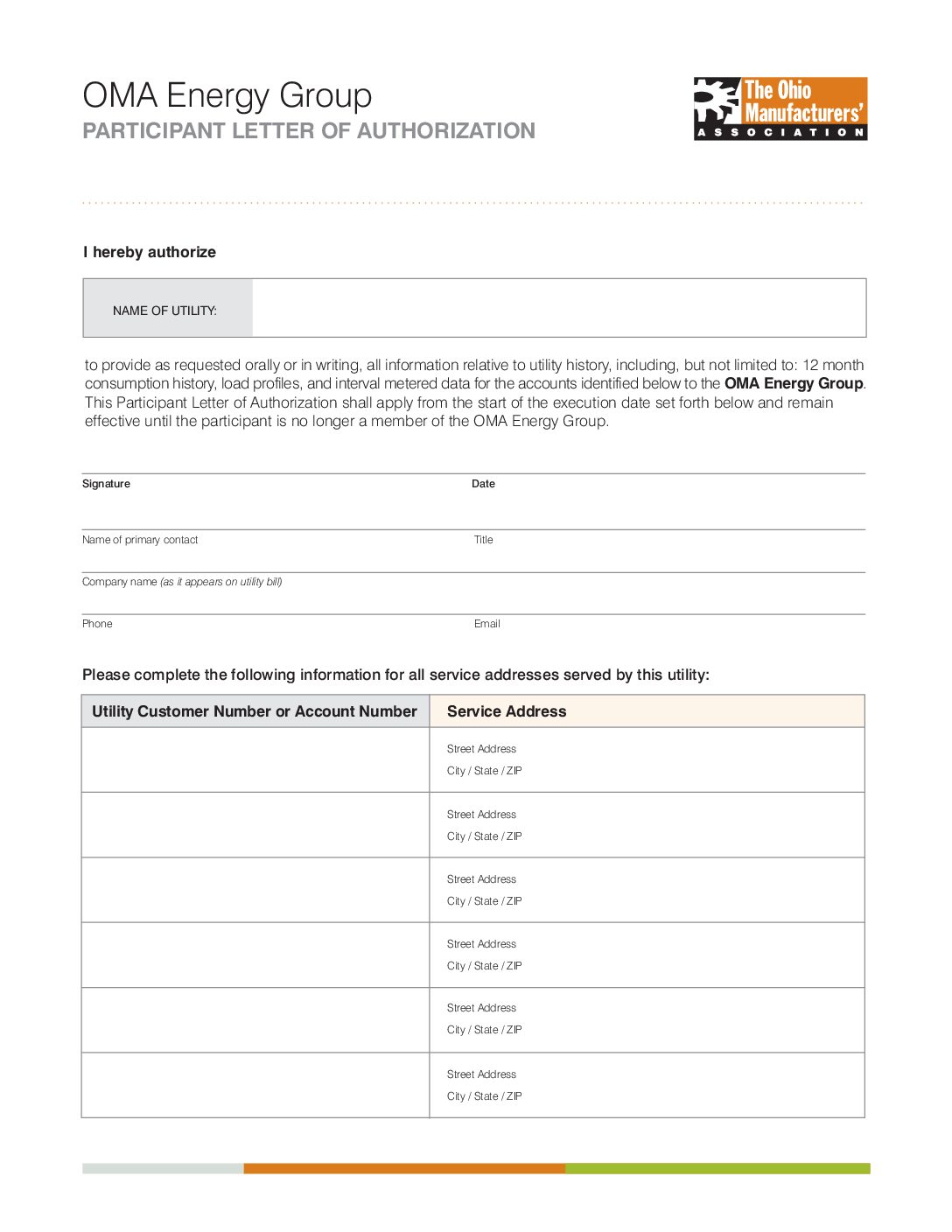The height and width of the screenshot is (1232, 952).
Task: Select the Date field beside Signature
Action: (667, 507)
